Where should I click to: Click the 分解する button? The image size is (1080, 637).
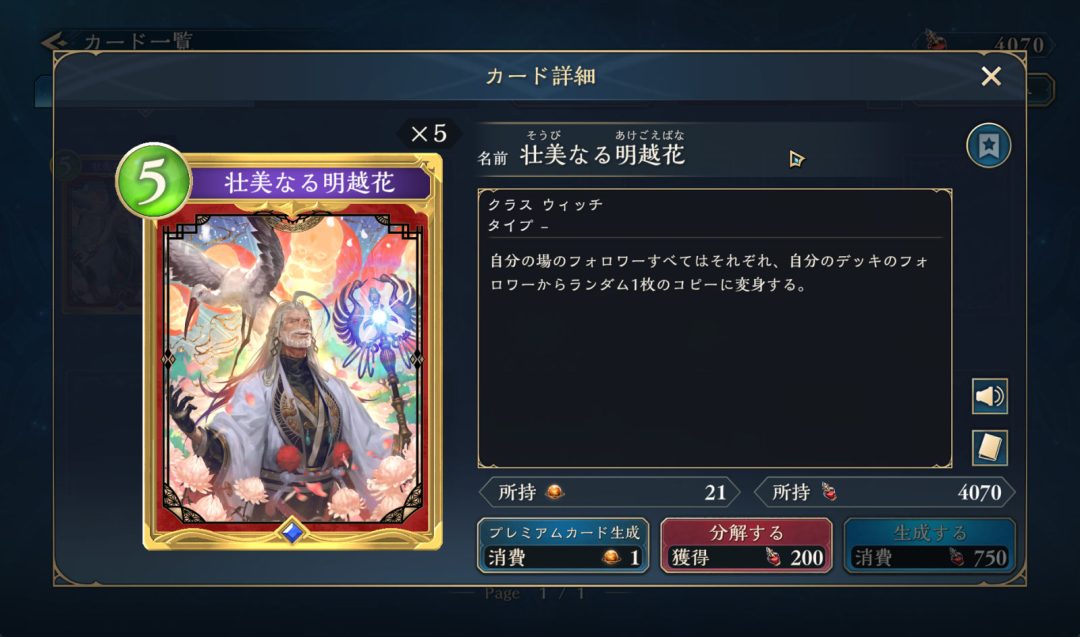coord(747,545)
